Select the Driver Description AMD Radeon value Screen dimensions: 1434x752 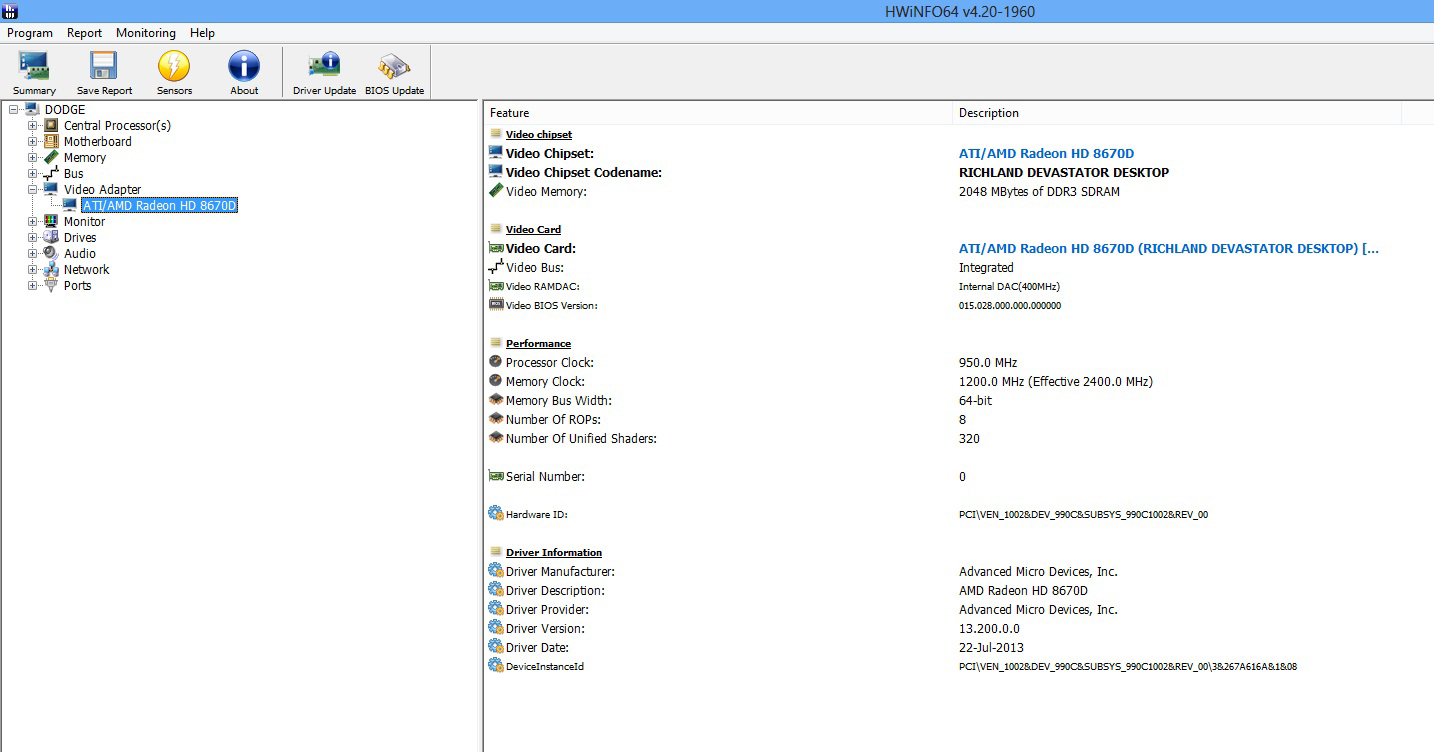(1023, 590)
